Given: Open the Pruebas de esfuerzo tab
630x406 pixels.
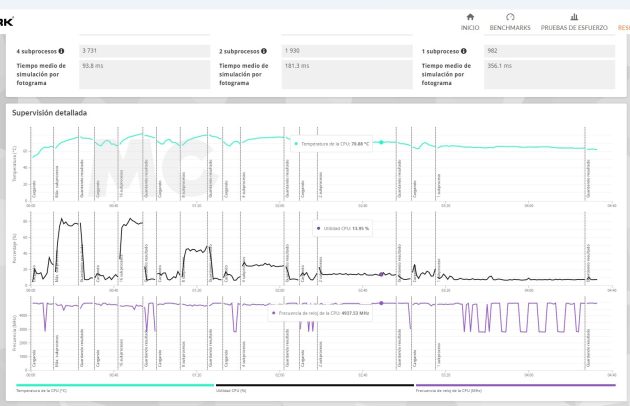Looking at the screenshot, I should click(x=573, y=28).
